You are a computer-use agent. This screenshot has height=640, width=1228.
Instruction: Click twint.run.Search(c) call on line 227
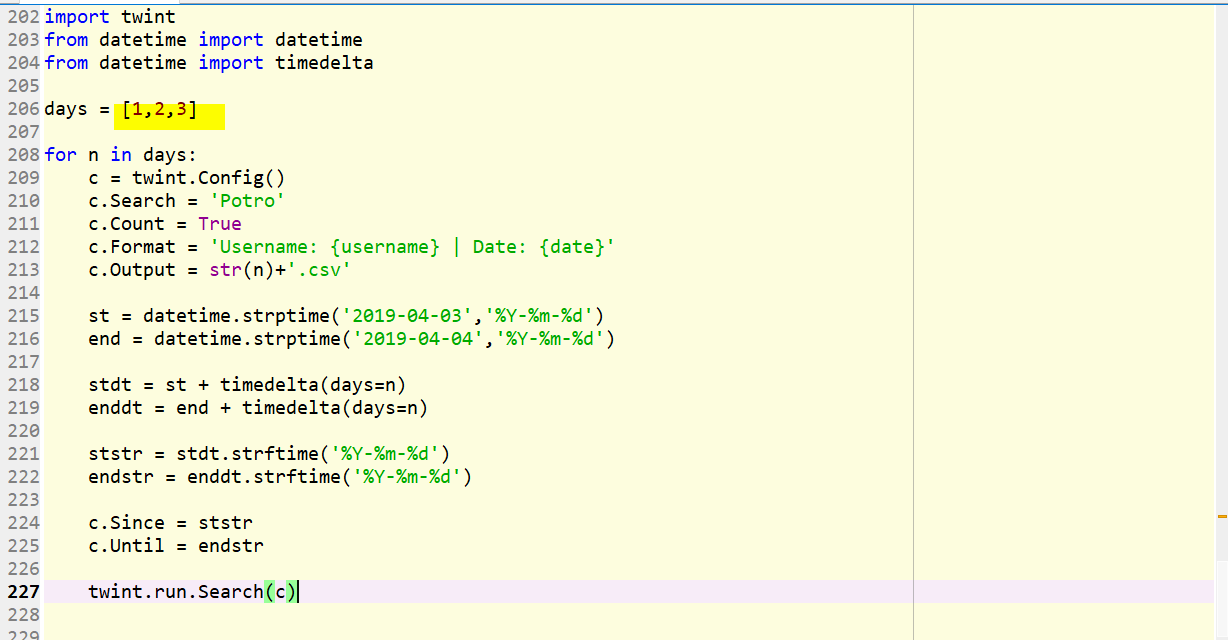192,591
